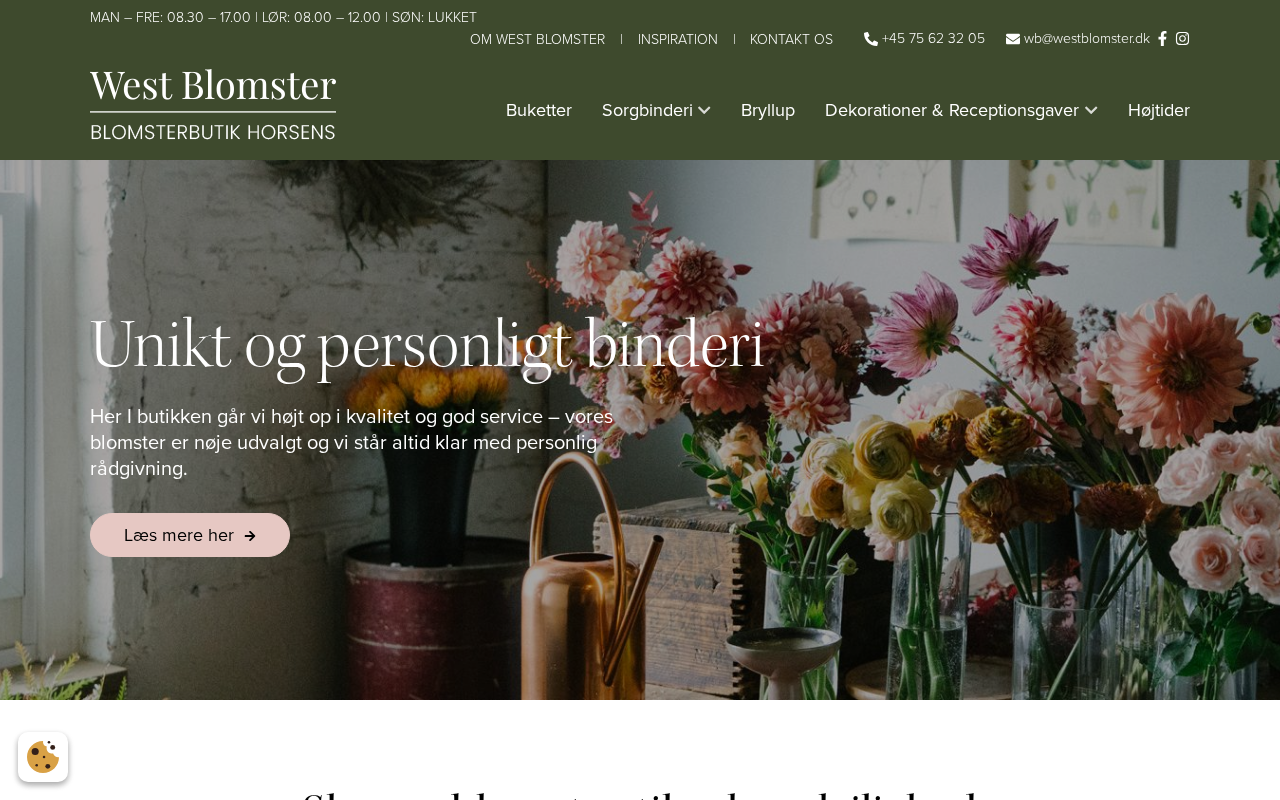Image resolution: width=1280 pixels, height=800 pixels.
Task: Call phone number +45 75 62 32 05
Action: (x=933, y=39)
